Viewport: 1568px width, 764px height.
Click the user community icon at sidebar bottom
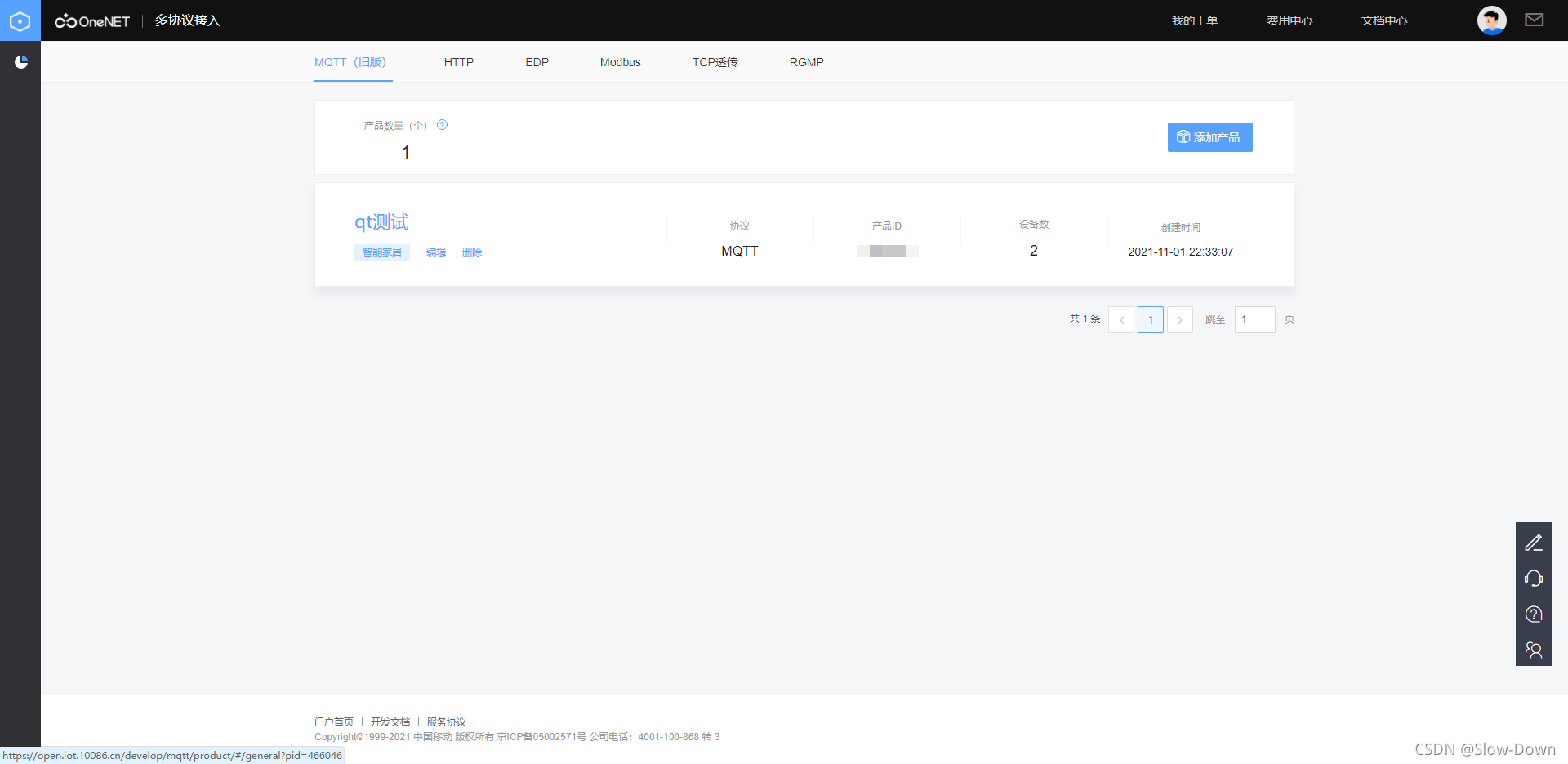1534,650
